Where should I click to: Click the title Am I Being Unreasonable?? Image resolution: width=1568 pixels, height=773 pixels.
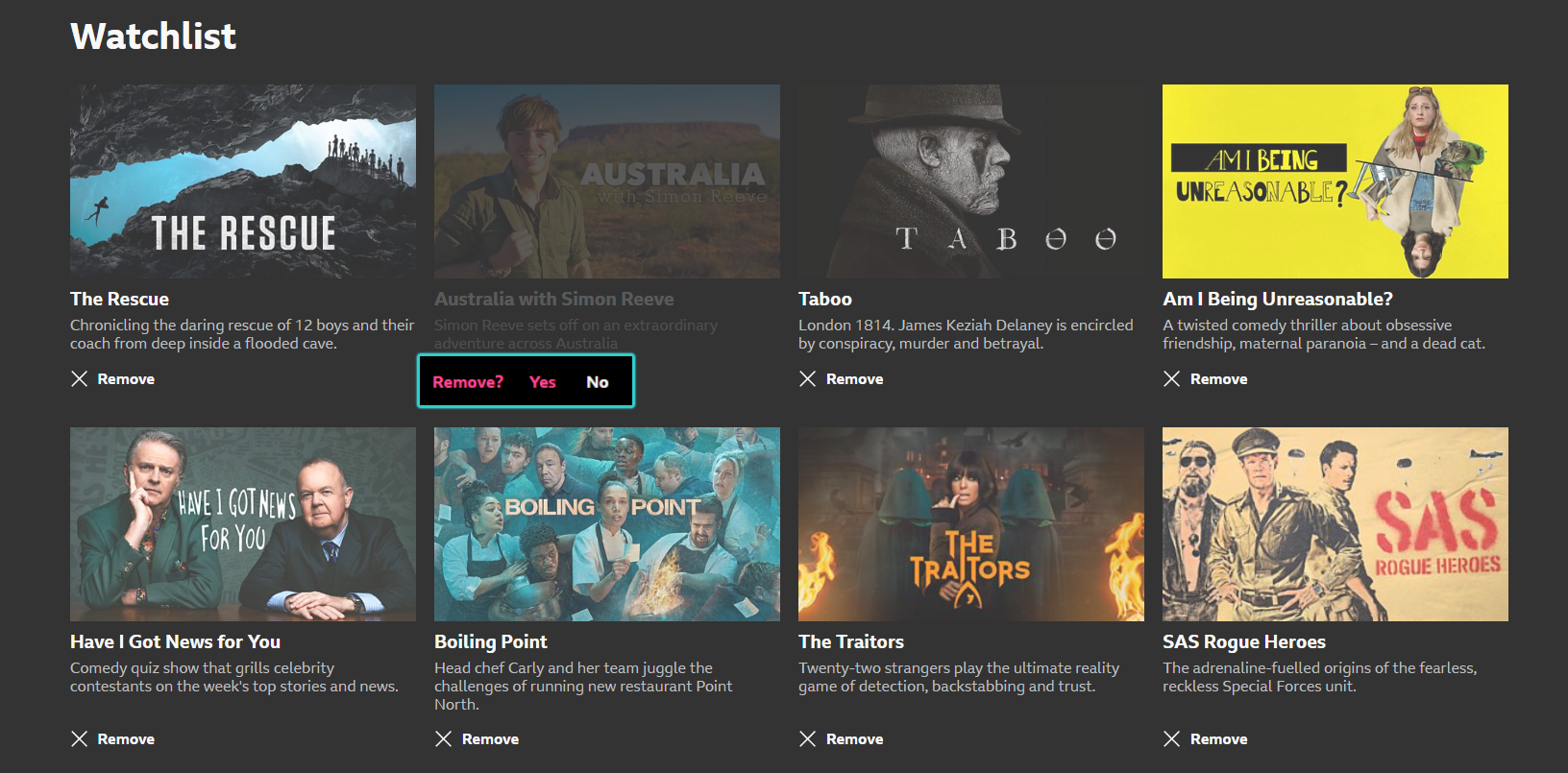point(1278,299)
